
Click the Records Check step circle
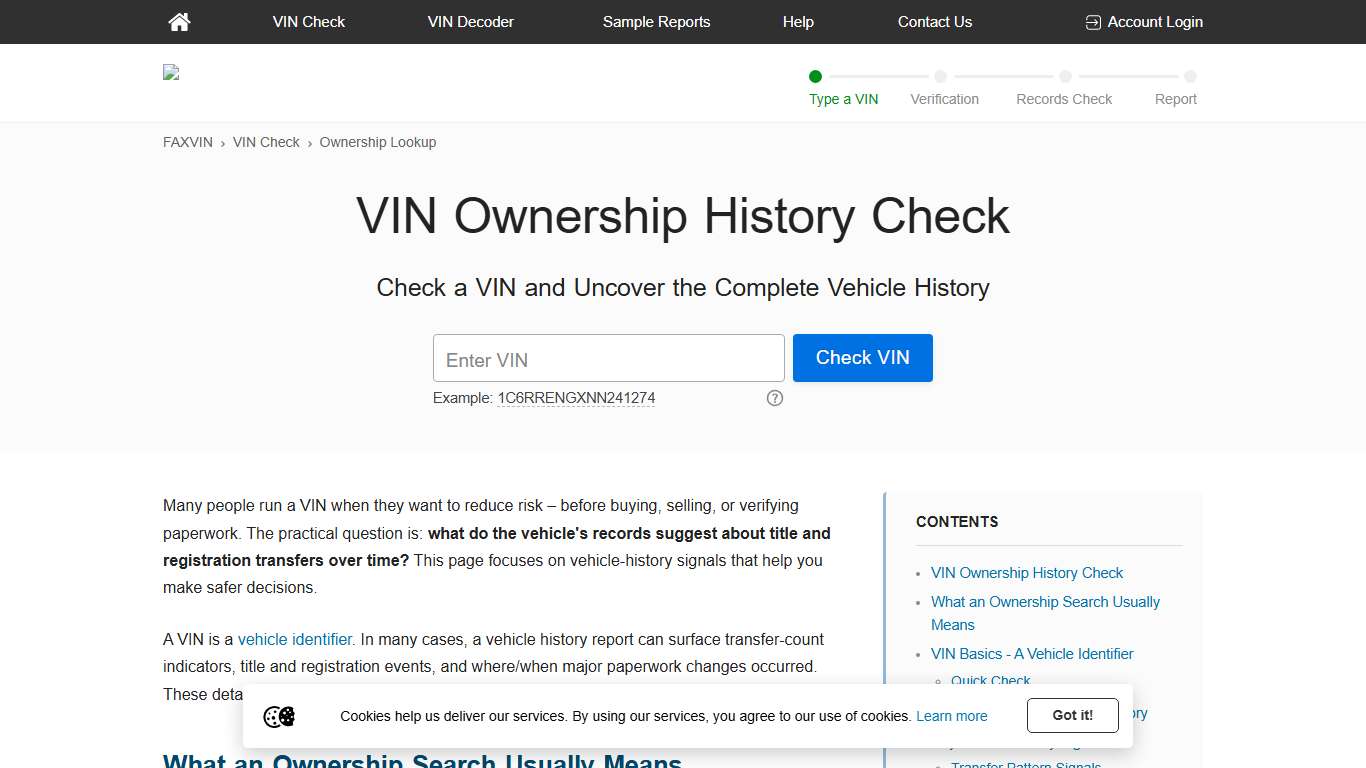point(1064,76)
